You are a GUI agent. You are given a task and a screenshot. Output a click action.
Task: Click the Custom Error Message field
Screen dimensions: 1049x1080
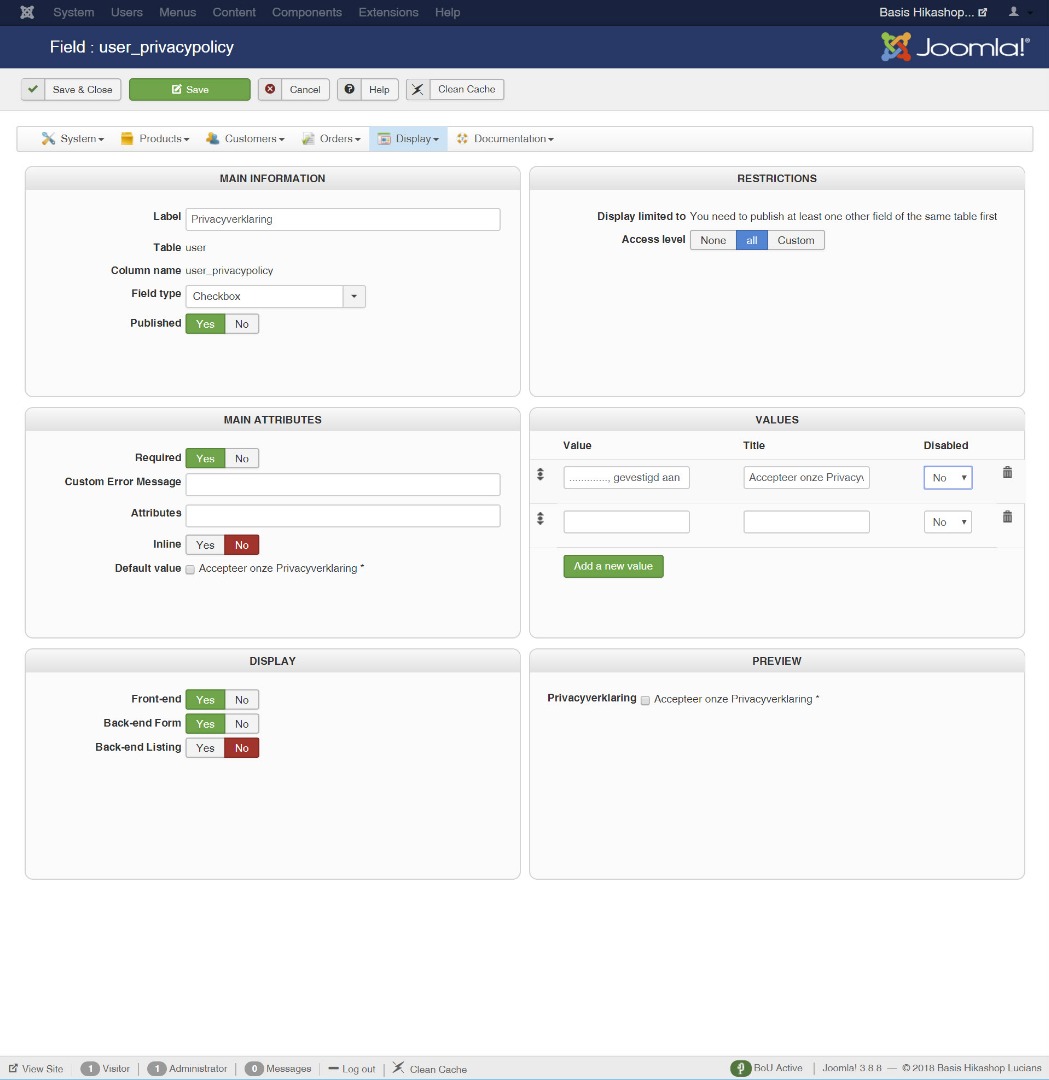pyautogui.click(x=343, y=484)
